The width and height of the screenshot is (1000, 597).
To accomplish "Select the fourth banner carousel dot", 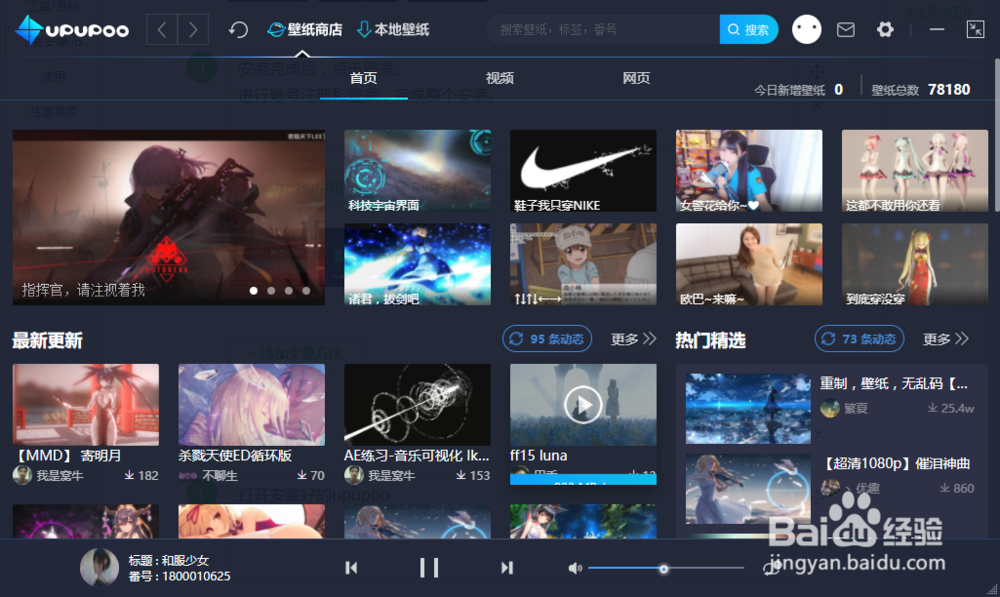I will click(x=306, y=290).
